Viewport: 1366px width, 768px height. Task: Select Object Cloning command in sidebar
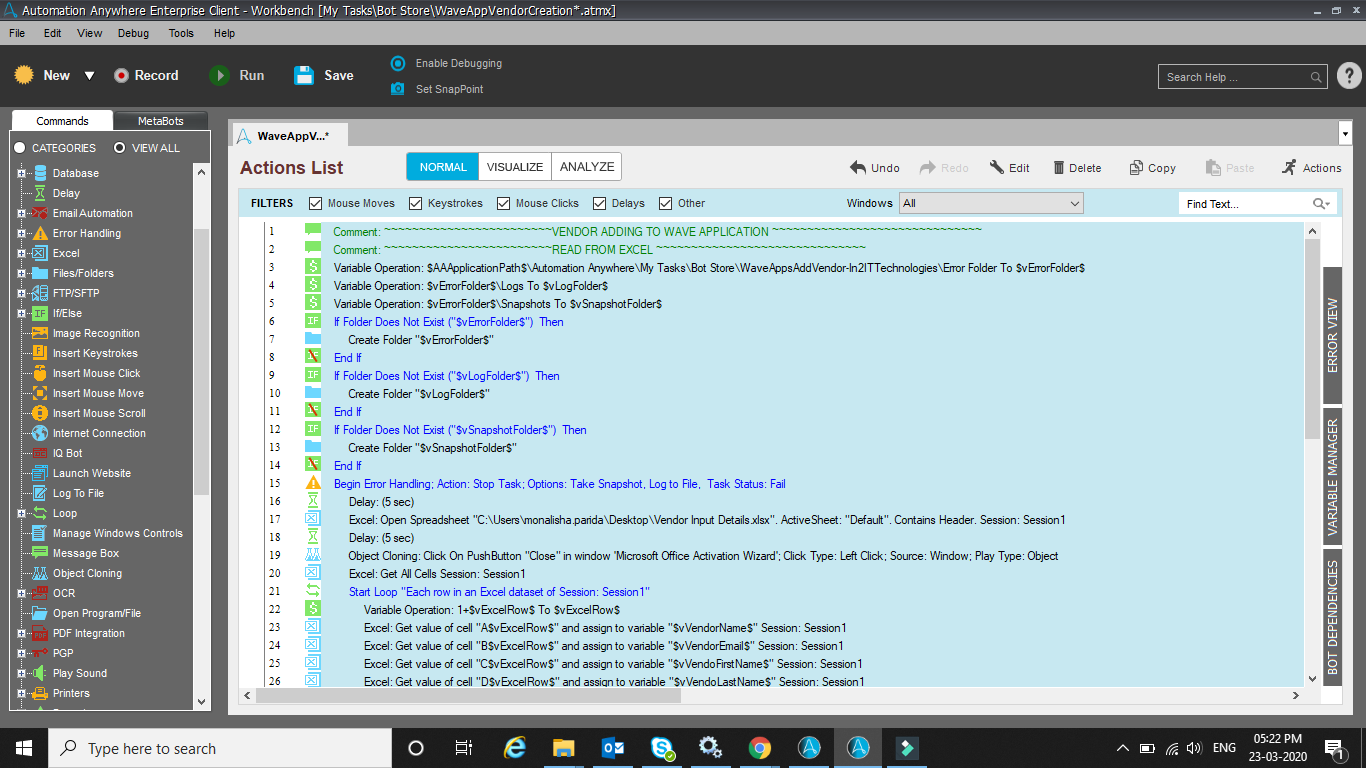[x=87, y=573]
